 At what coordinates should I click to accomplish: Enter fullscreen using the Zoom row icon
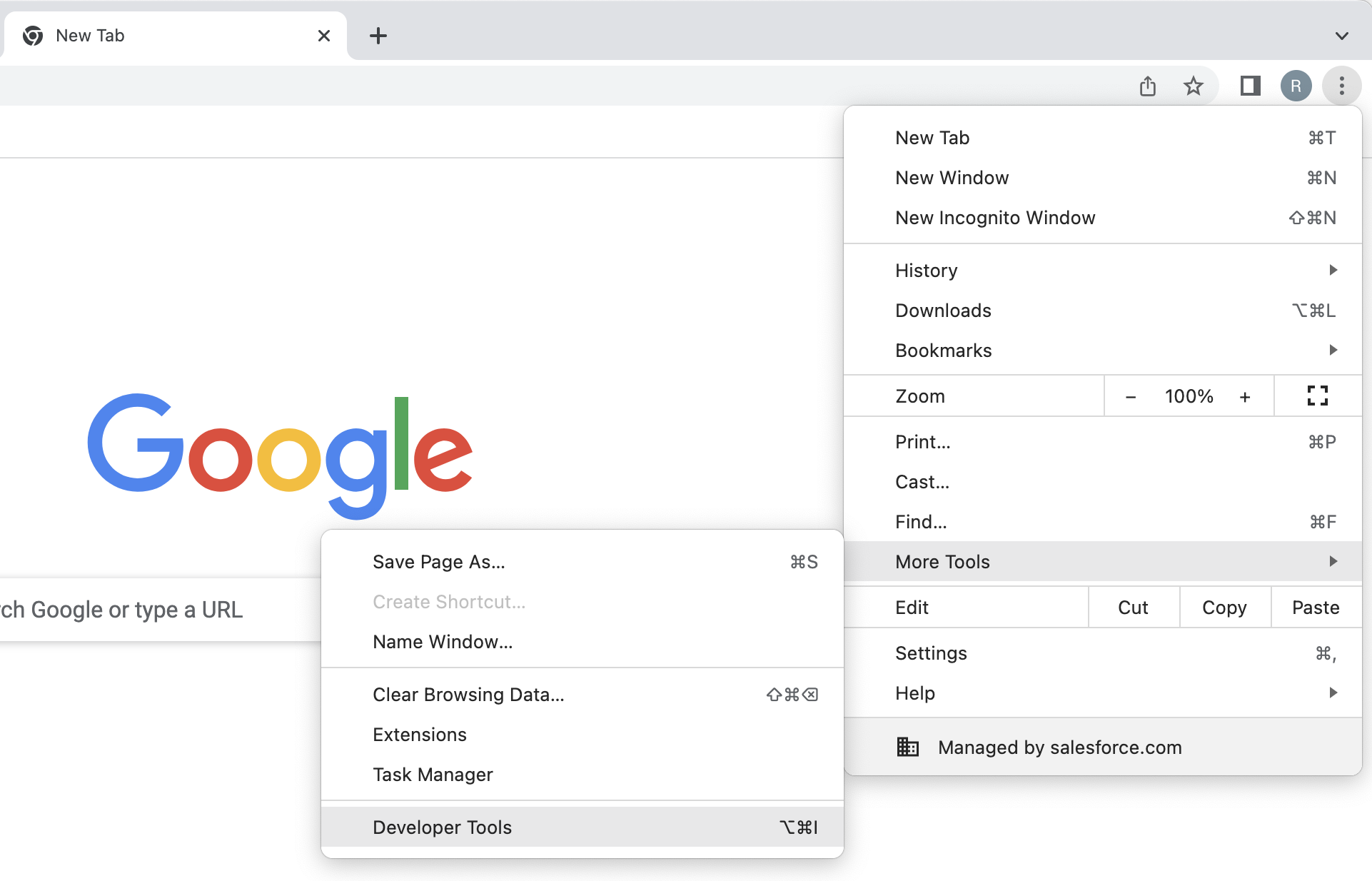point(1317,396)
